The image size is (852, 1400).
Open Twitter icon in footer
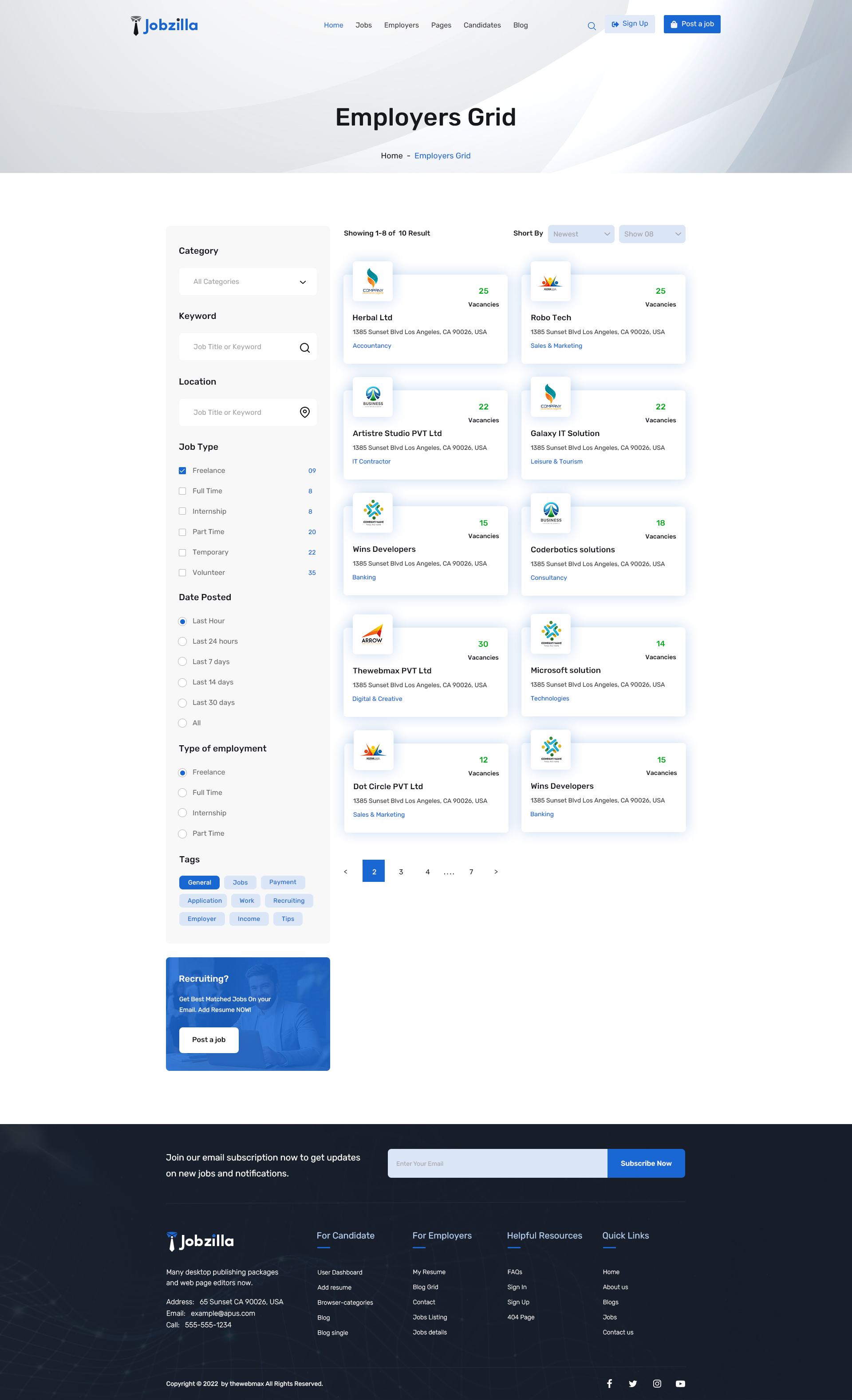633,1384
